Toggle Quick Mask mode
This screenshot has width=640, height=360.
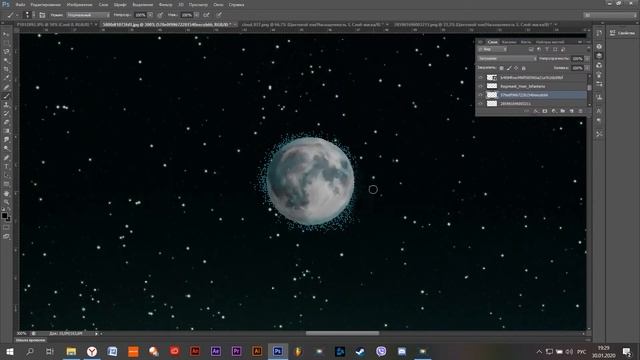[6, 227]
